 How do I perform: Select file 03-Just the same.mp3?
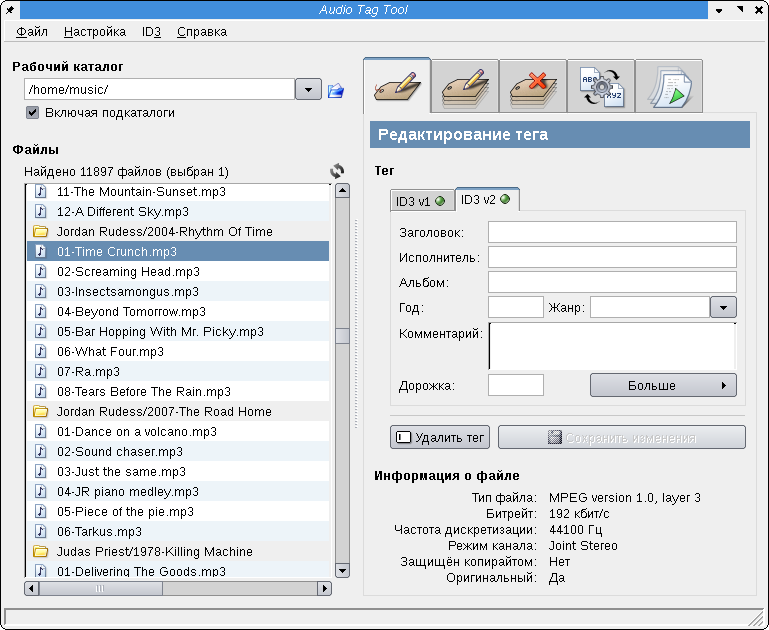pos(178,472)
